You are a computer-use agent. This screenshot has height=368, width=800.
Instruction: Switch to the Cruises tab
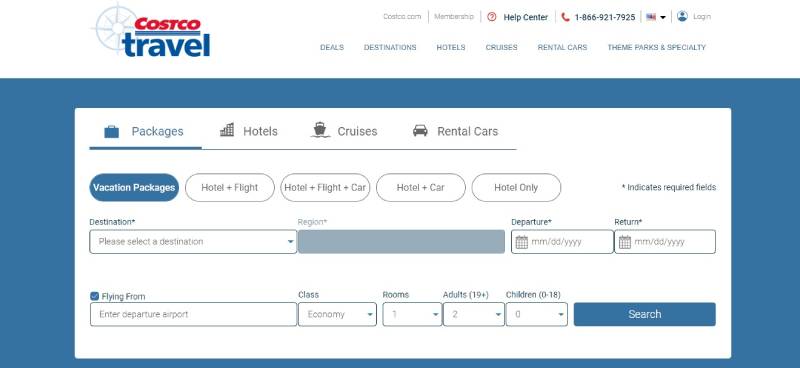(344, 131)
